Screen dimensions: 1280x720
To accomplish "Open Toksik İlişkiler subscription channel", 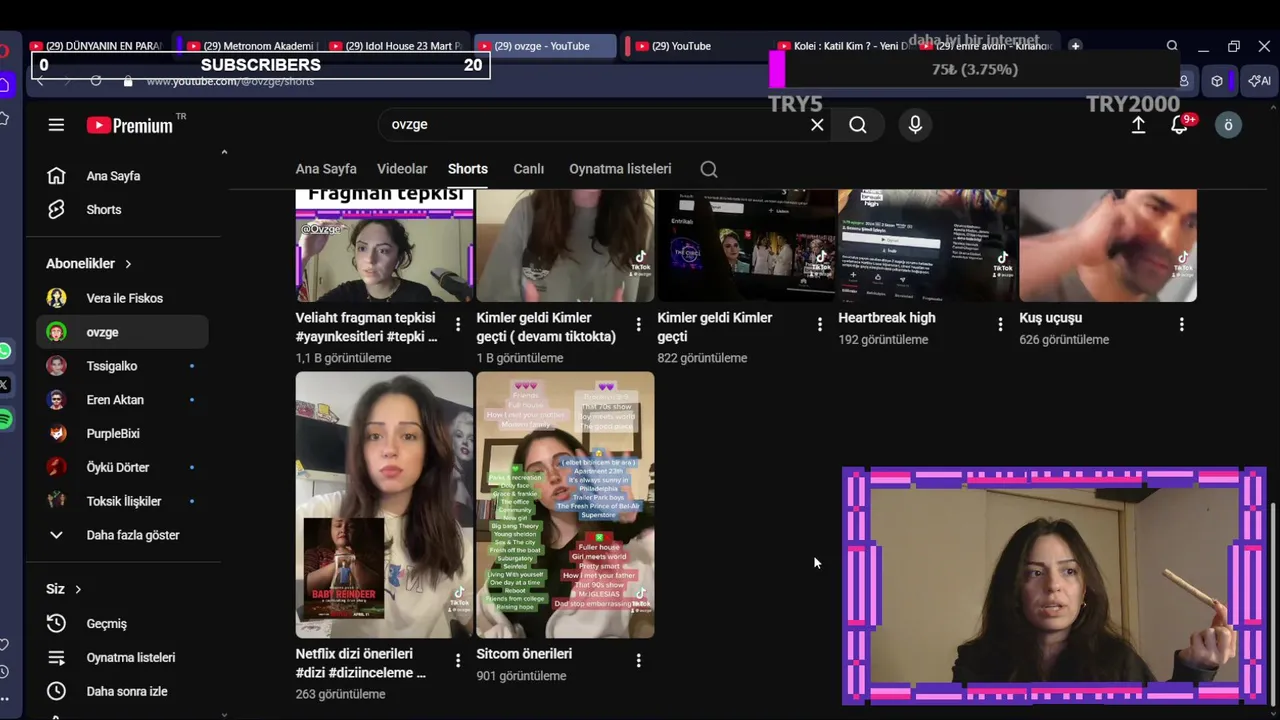I will point(122,501).
